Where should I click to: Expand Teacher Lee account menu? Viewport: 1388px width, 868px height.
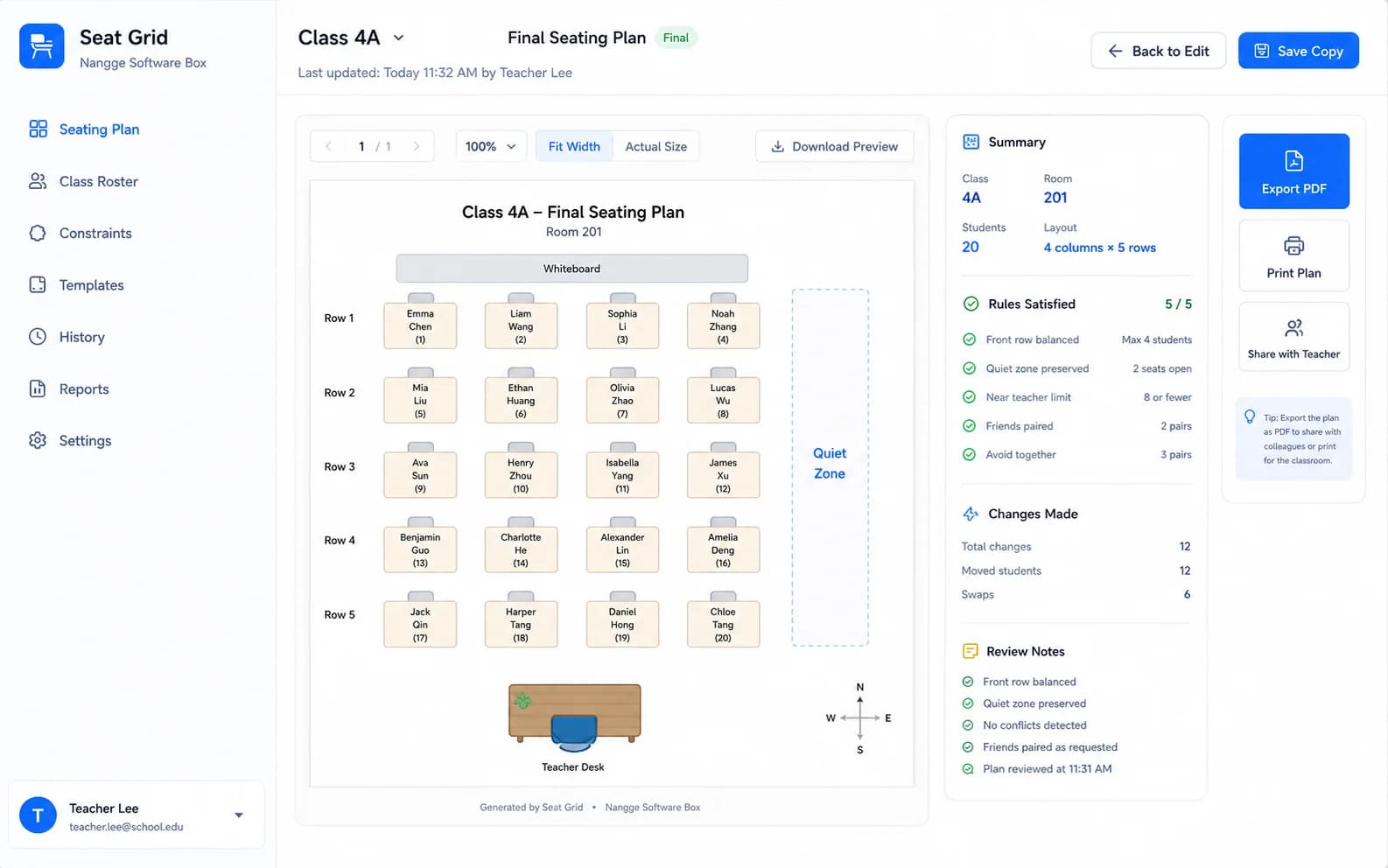tap(239, 815)
